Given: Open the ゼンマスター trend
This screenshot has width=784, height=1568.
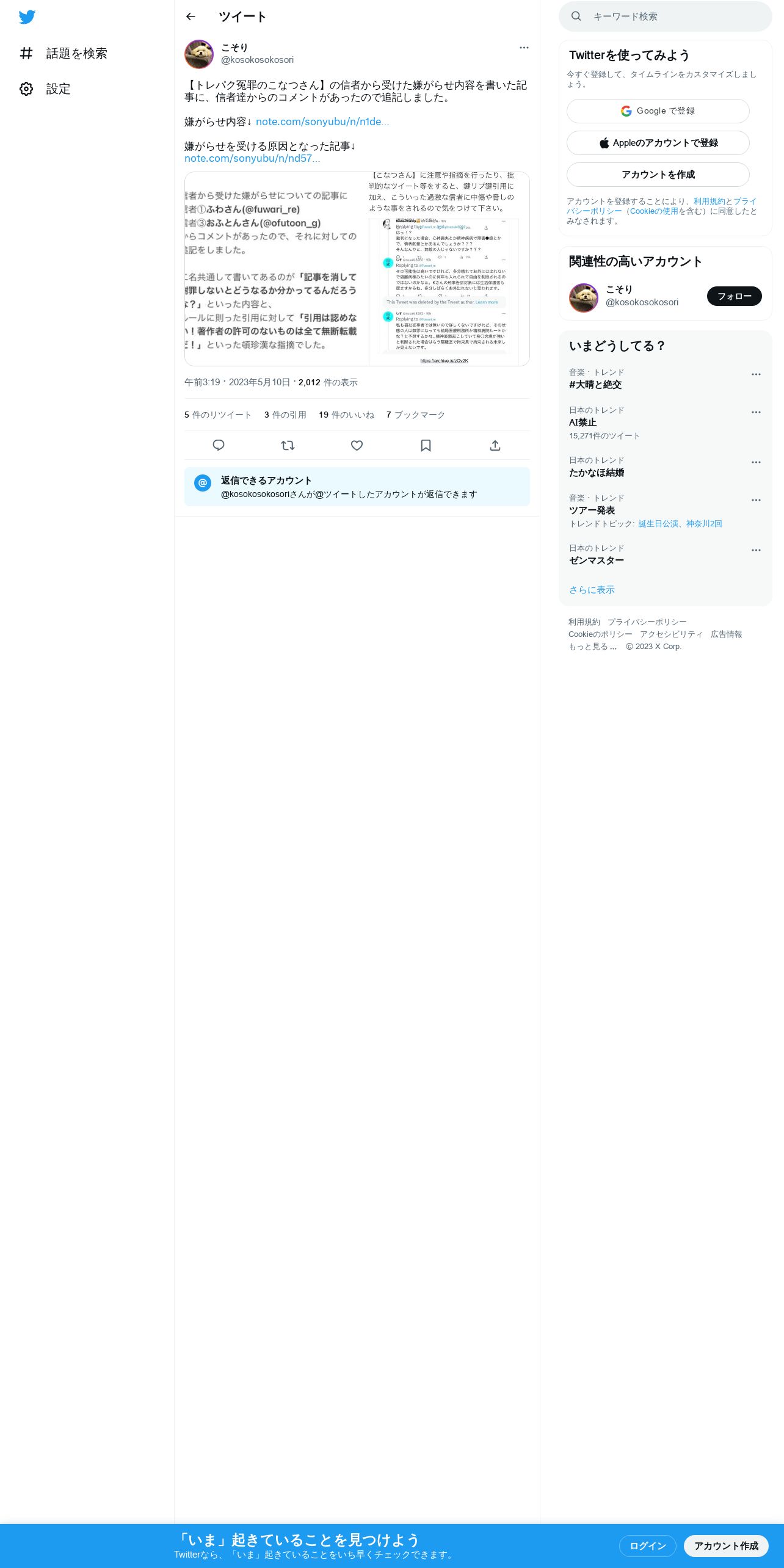Looking at the screenshot, I should 597,561.
